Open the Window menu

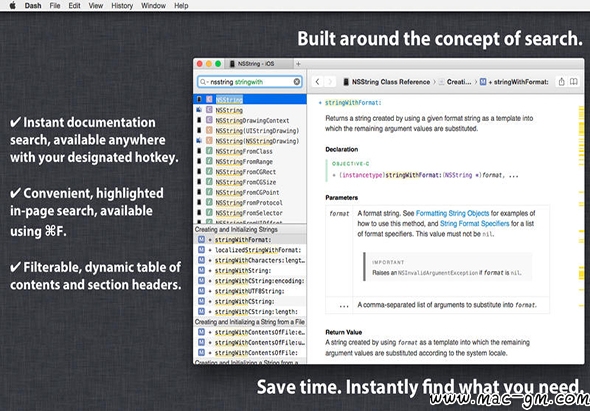pos(153,6)
